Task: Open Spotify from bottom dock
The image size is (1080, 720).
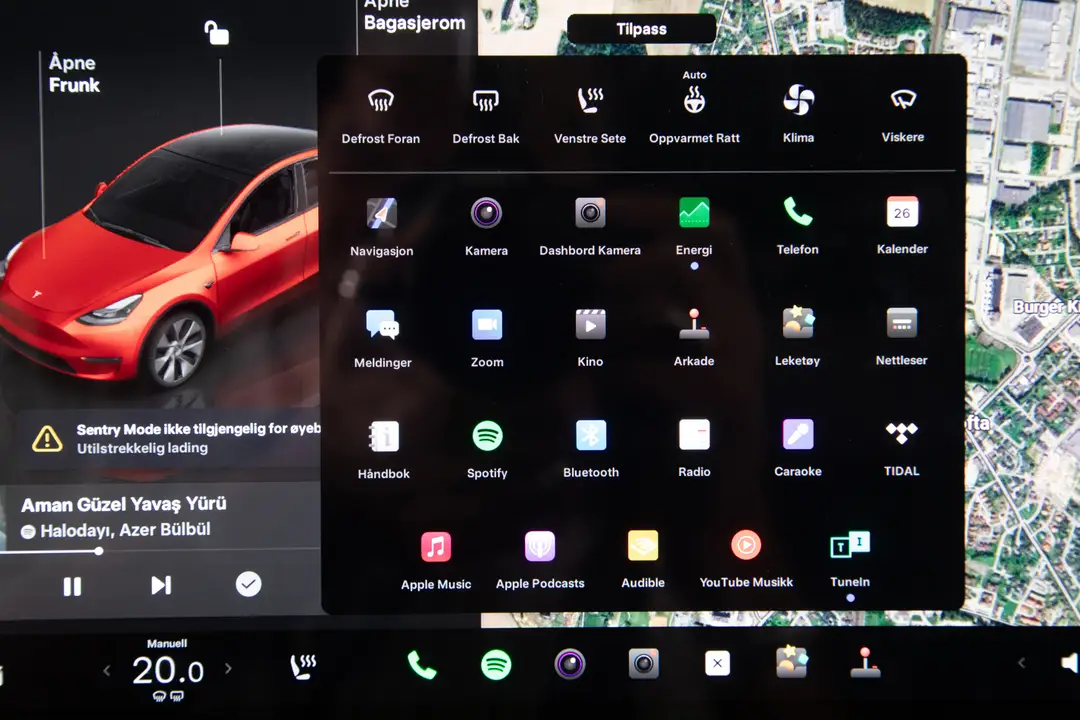Action: pos(496,665)
